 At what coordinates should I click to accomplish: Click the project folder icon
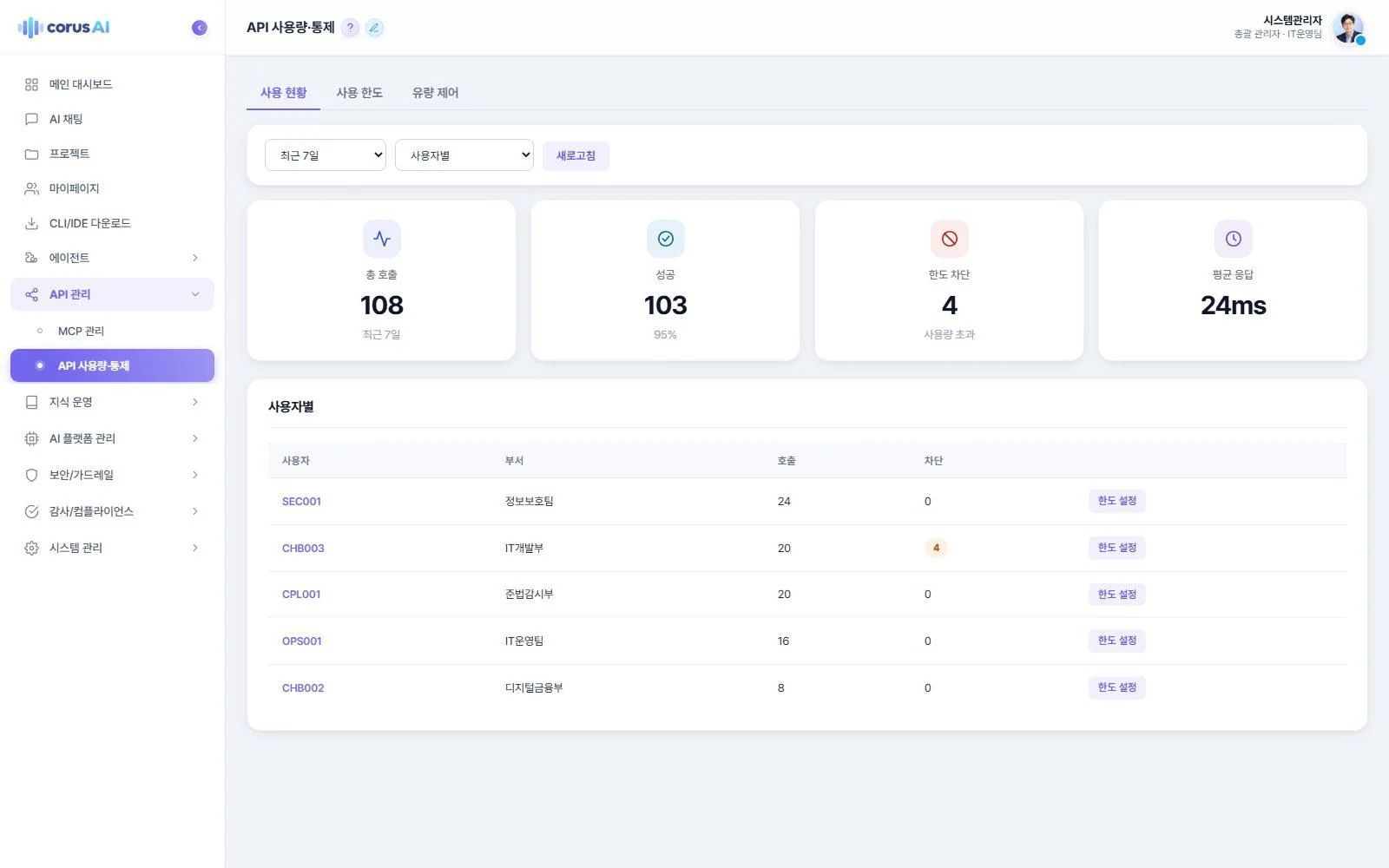pyautogui.click(x=32, y=154)
